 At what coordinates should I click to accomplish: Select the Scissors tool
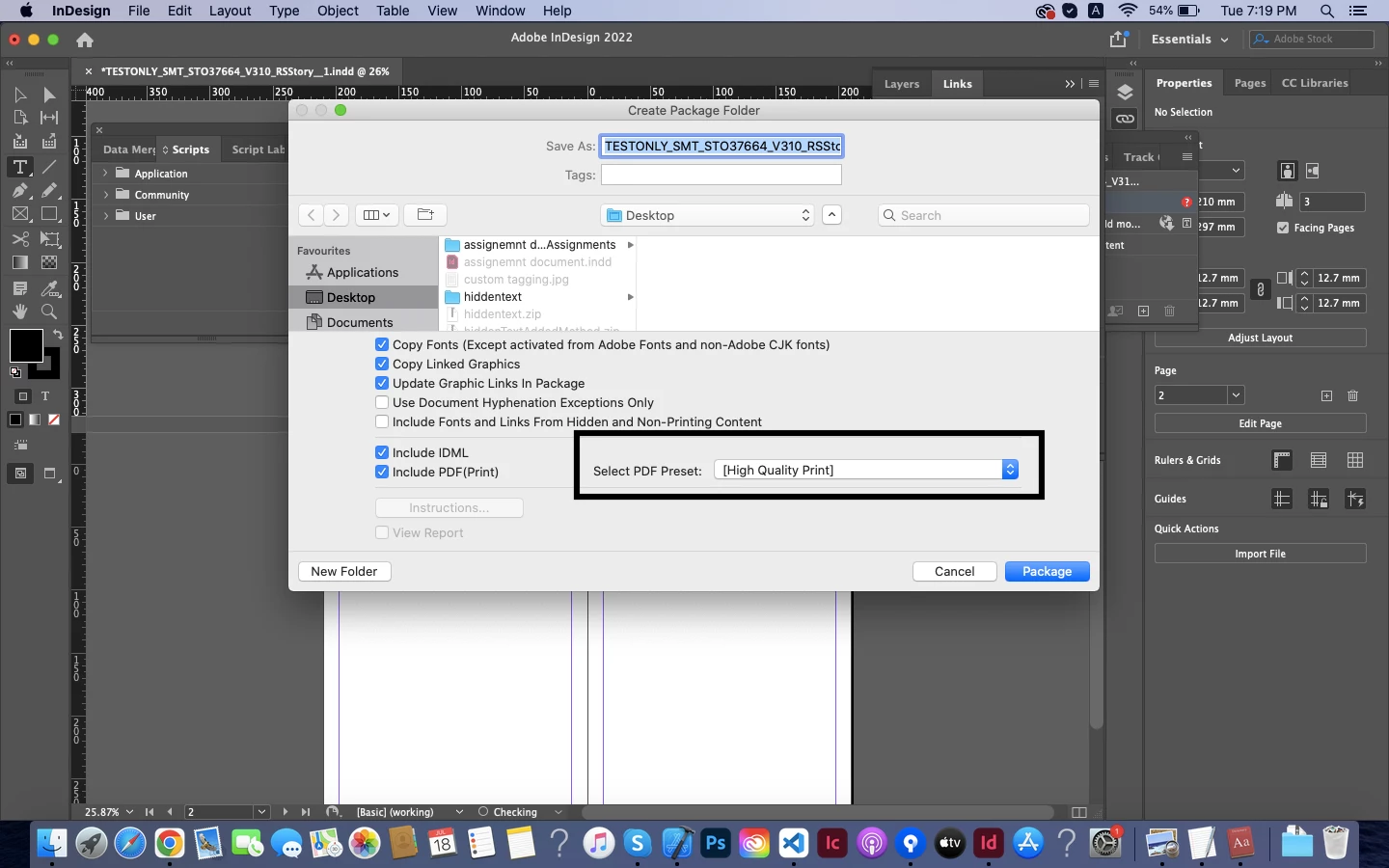click(x=19, y=239)
